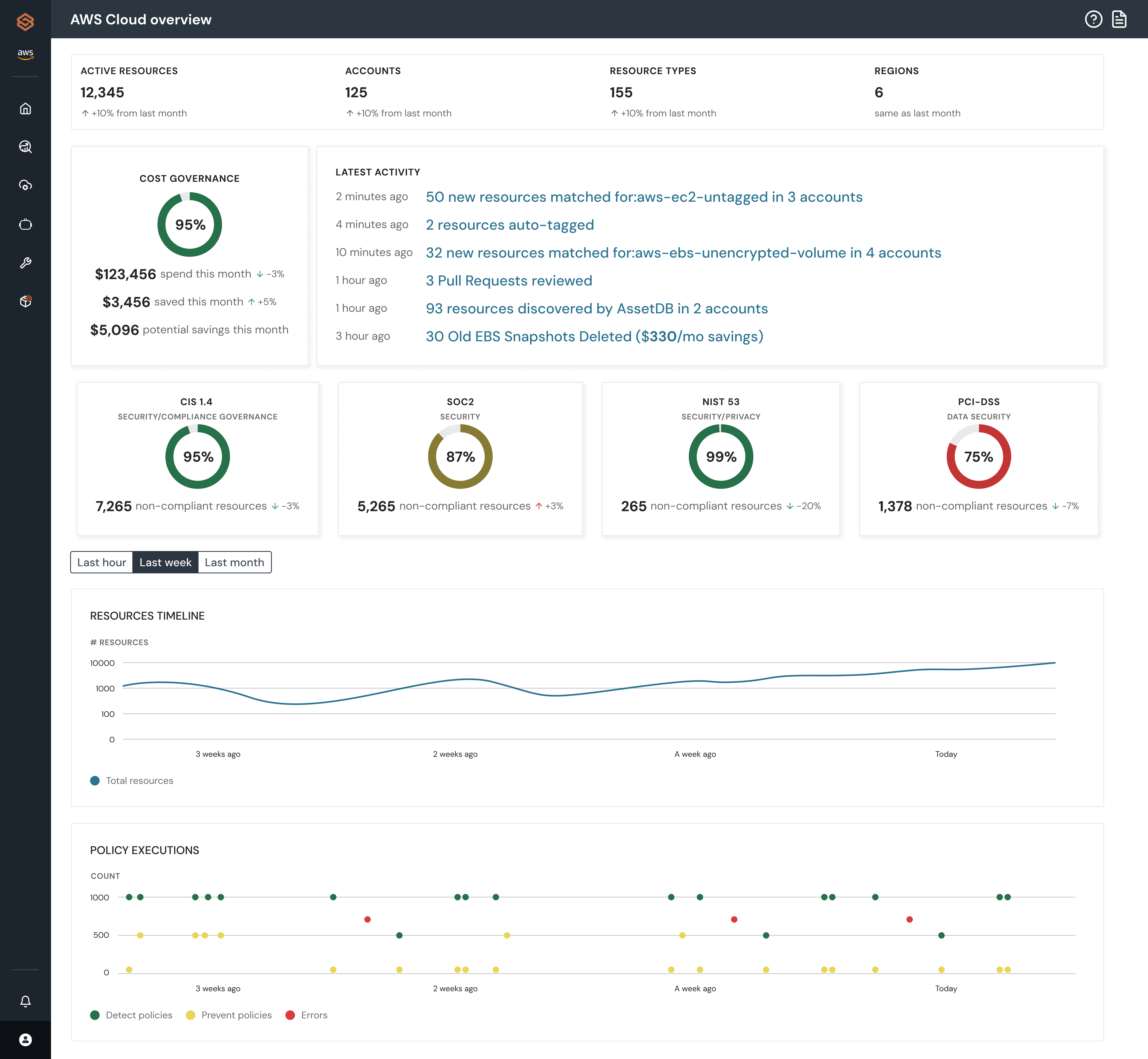Click the 30 Old EBS Snapshots Deleted link

pyautogui.click(x=594, y=336)
